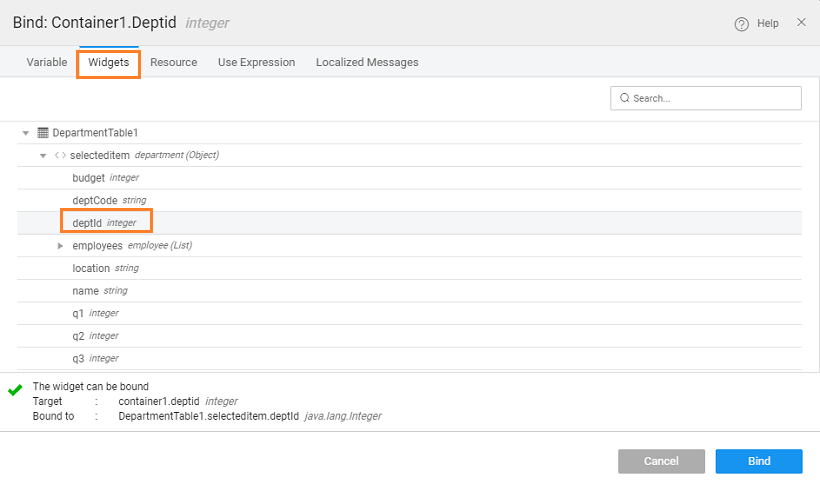The width and height of the screenshot is (820, 491).
Task: Open the Widgets tab
Action: coord(108,62)
